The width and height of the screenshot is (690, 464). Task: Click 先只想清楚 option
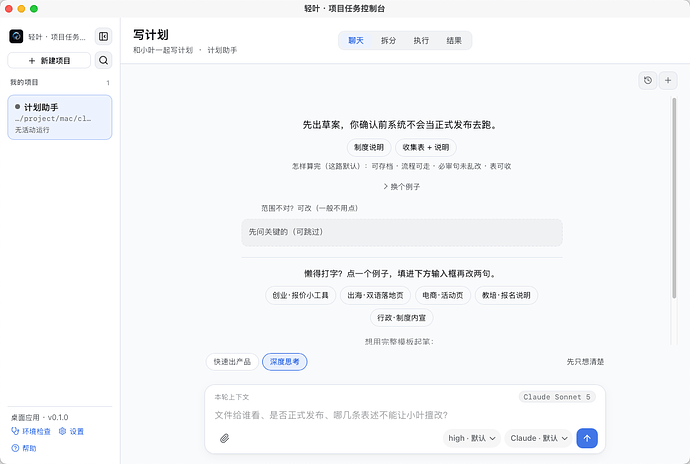click(x=585, y=362)
